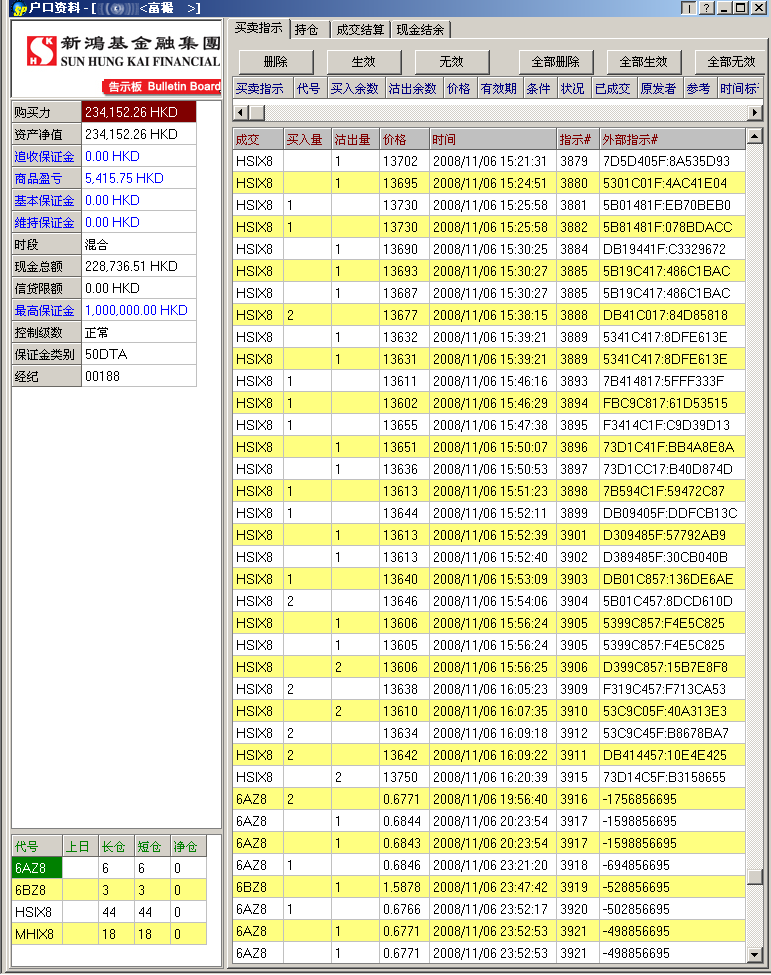
Task: Open the 现金结余 tab
Action: [x=420, y=30]
